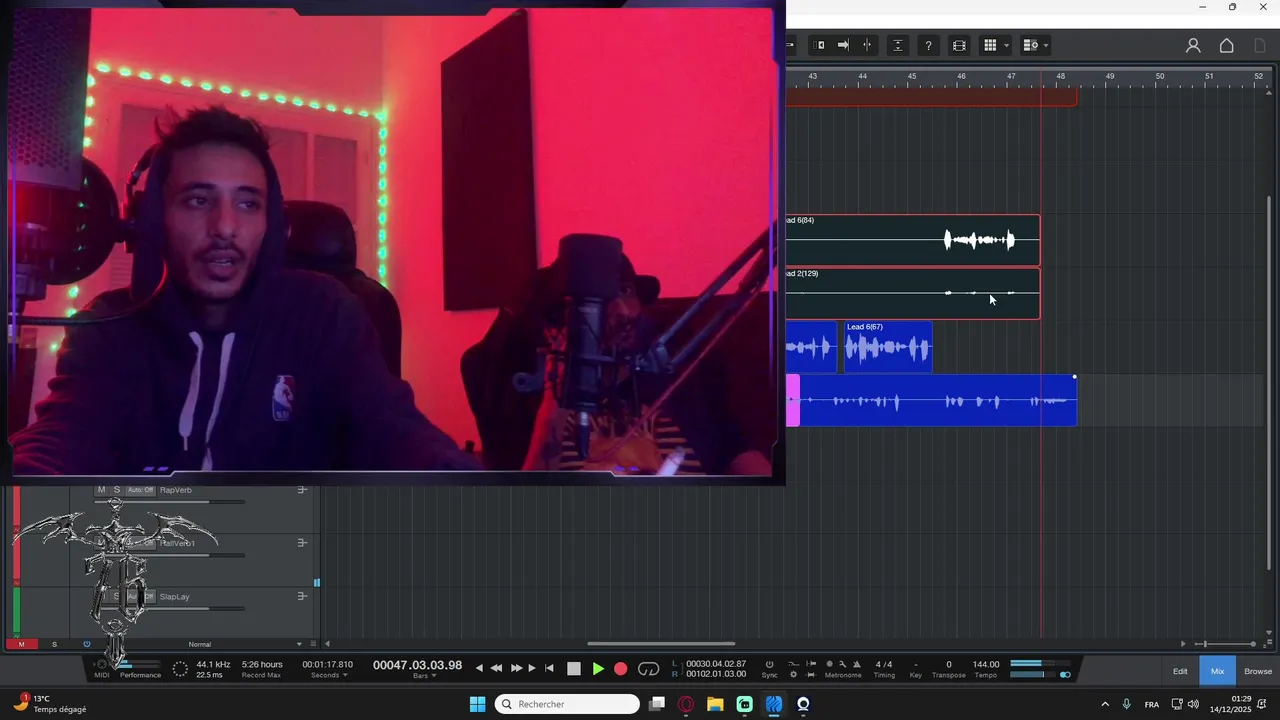Open the grid layout dropdown arrow

1006,46
